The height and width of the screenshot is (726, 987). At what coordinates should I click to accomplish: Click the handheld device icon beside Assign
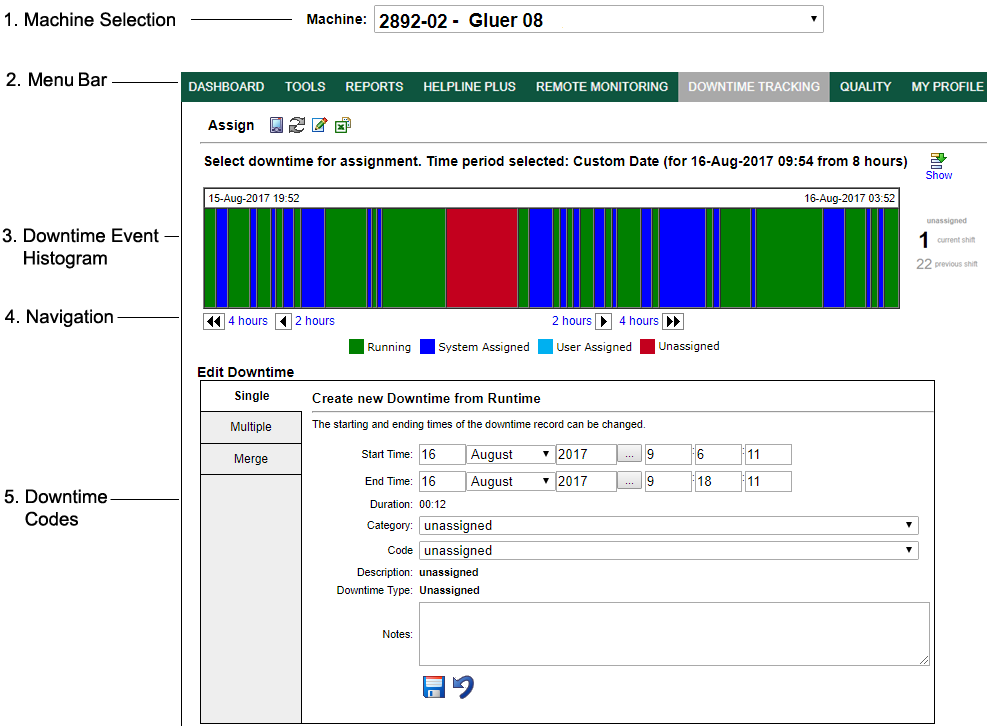click(276, 125)
